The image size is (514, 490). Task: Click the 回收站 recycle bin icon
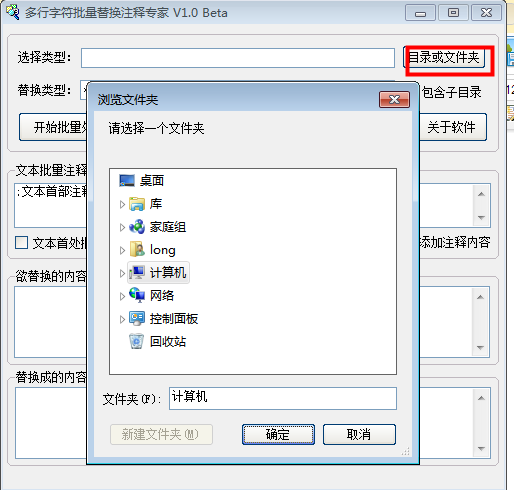click(137, 341)
